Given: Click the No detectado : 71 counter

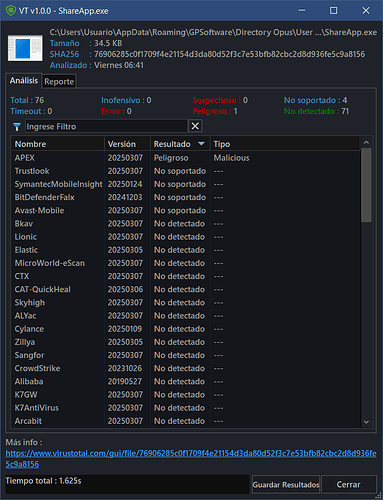Looking at the screenshot, I should click(316, 111).
